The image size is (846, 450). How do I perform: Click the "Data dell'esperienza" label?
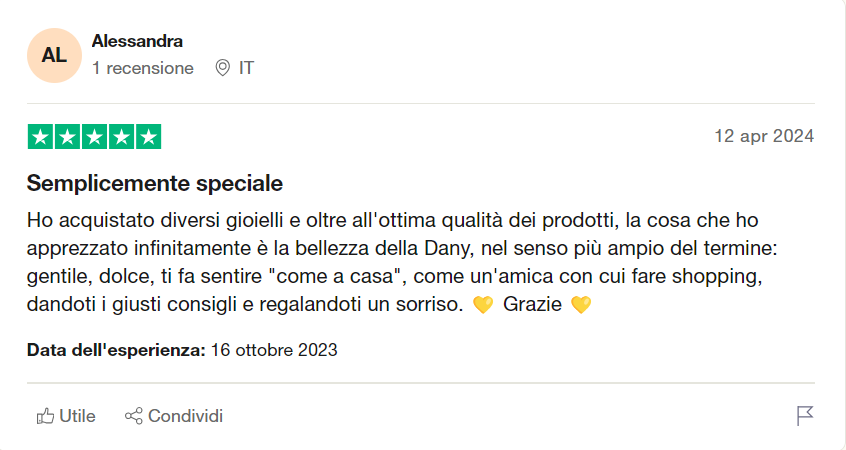pos(116,350)
